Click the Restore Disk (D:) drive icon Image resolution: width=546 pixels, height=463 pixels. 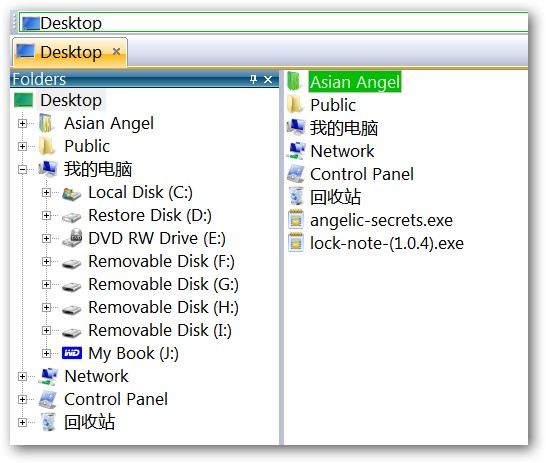point(72,217)
